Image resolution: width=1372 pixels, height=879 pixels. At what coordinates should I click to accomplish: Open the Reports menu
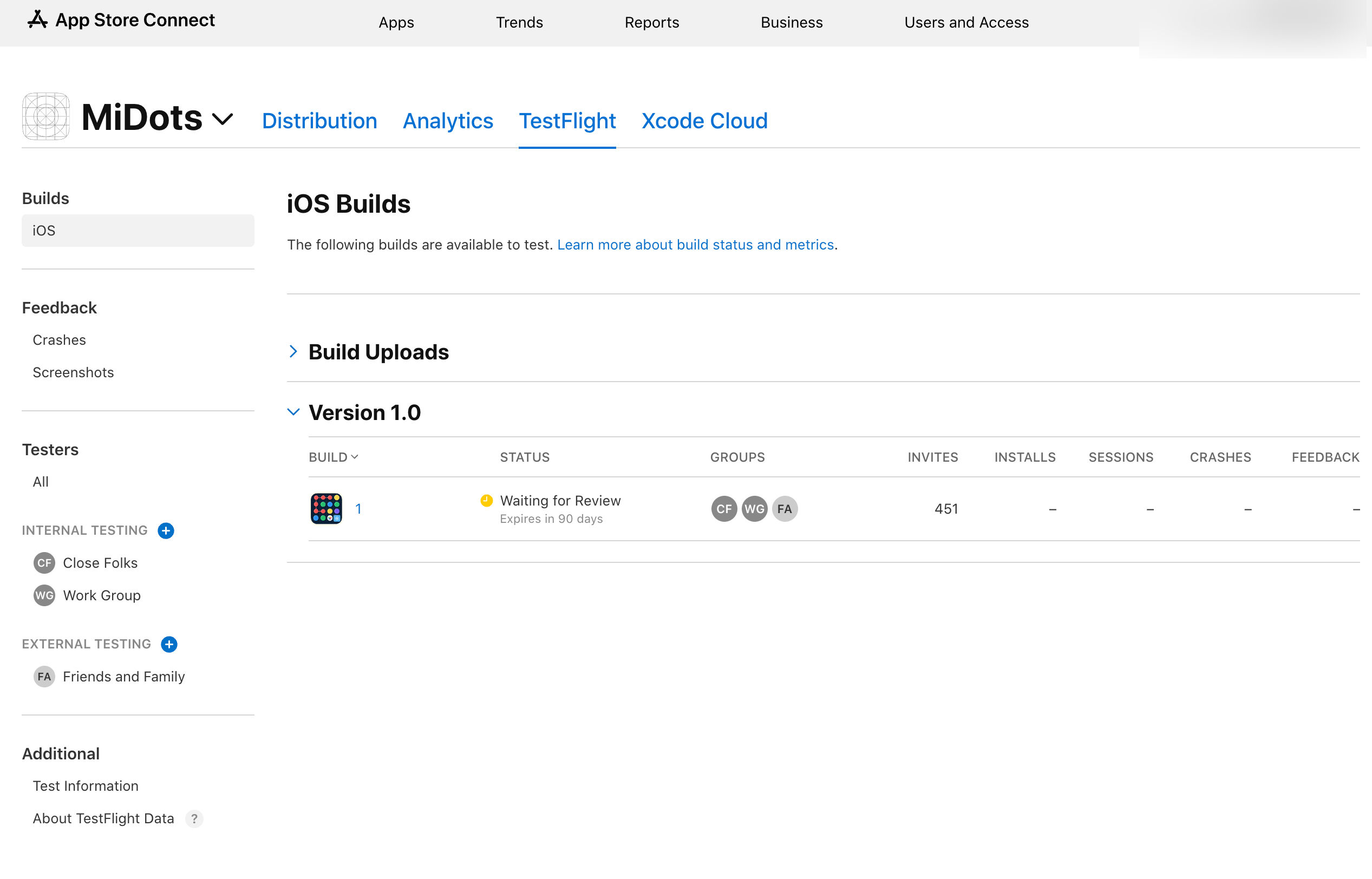point(651,22)
